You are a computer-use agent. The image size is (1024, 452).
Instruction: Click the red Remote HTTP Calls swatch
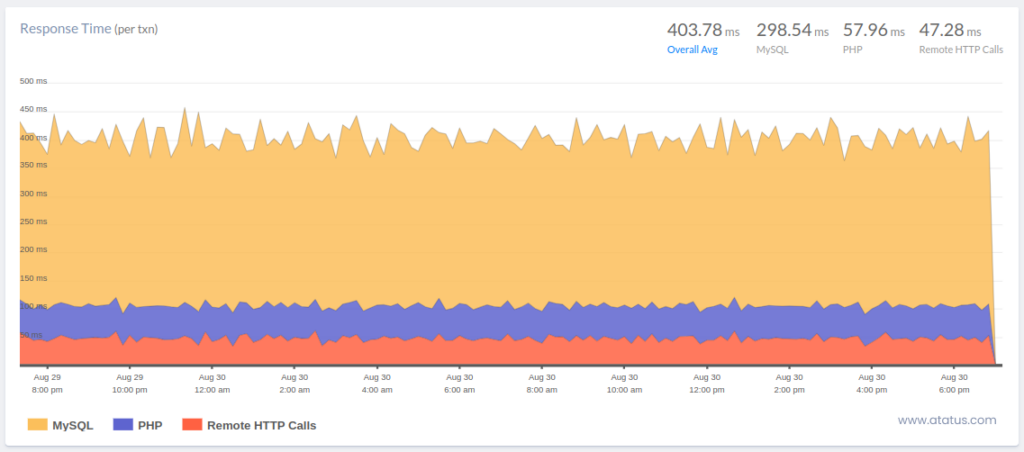191,425
